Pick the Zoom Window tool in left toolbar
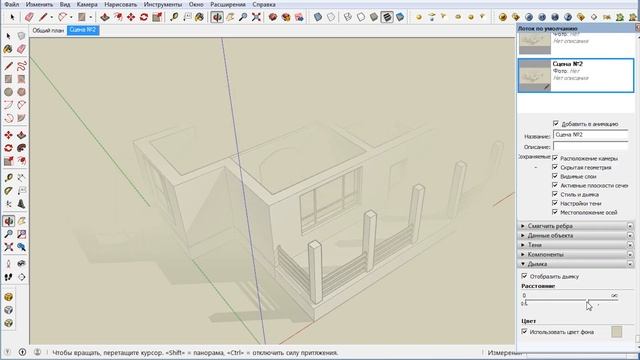Viewport: 640px width, 360px height. (x=22, y=234)
